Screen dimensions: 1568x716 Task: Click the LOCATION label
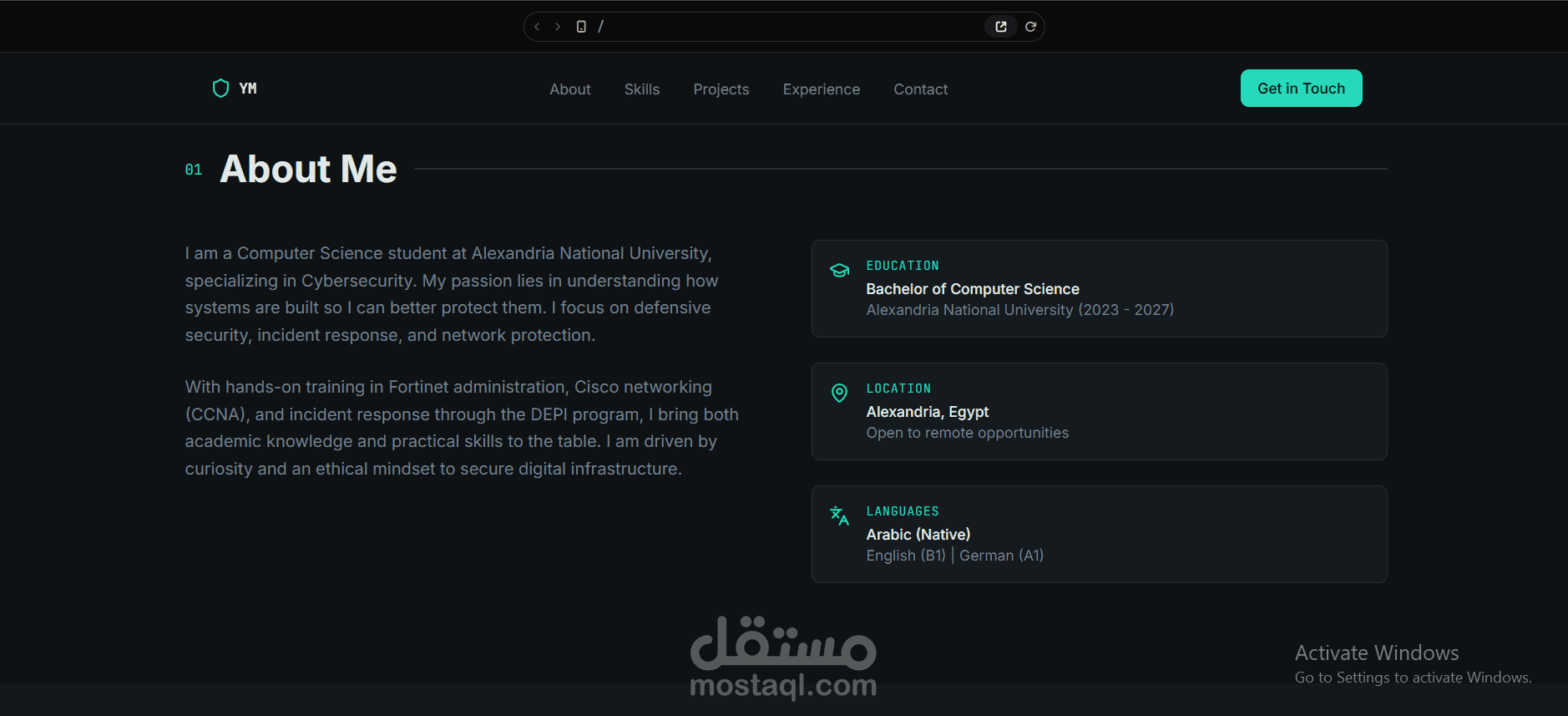(x=898, y=388)
